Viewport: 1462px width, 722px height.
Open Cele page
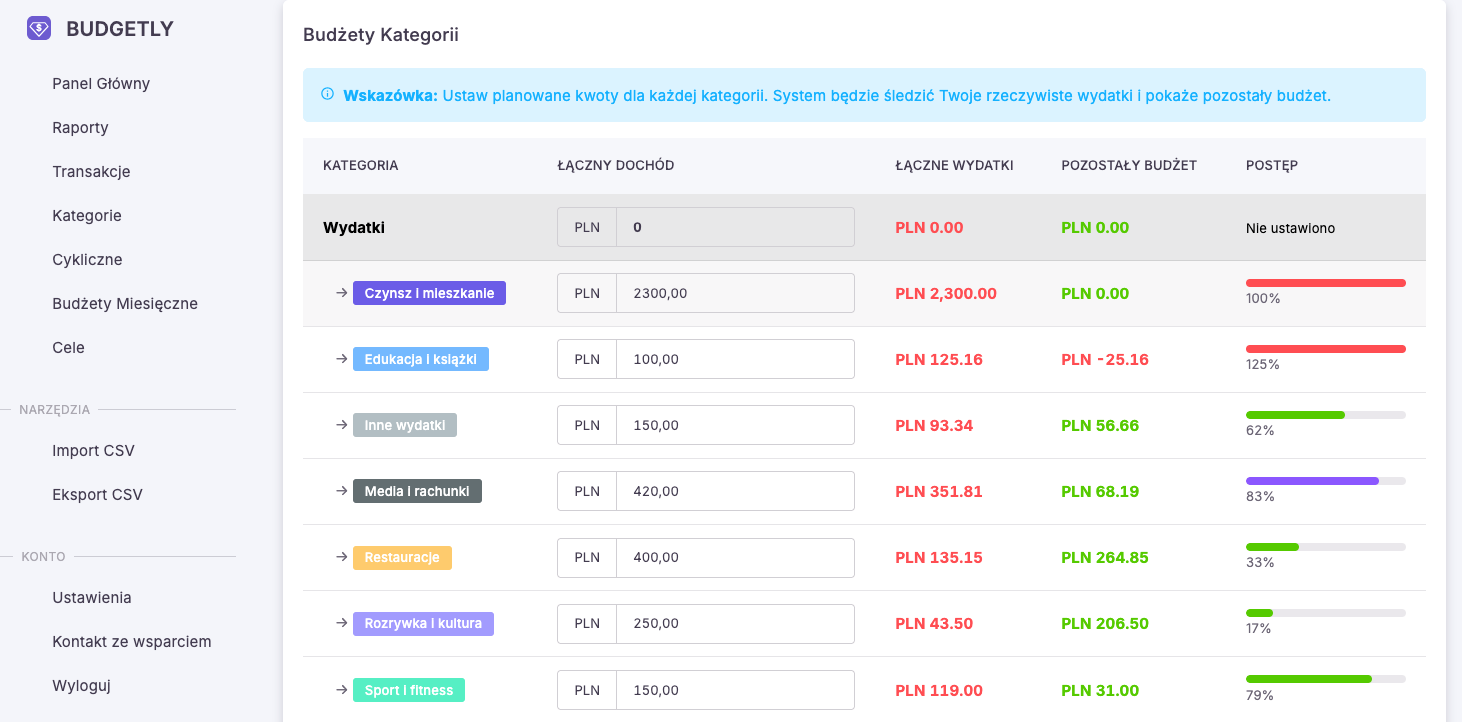click(68, 347)
